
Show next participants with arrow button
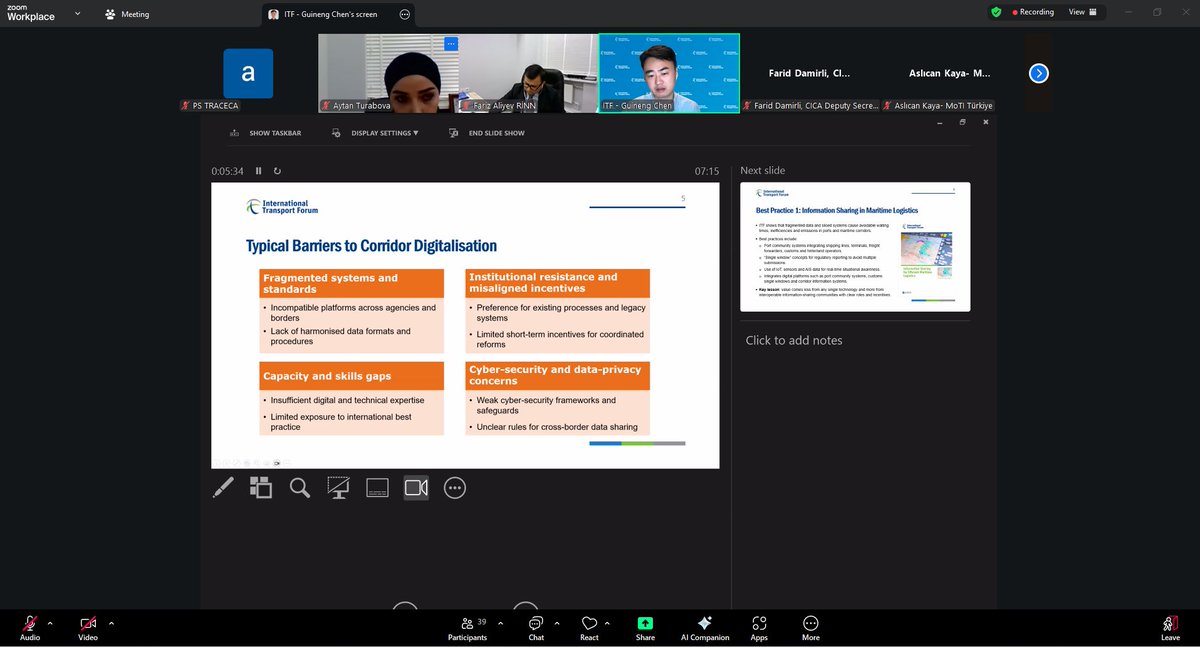tap(1039, 73)
